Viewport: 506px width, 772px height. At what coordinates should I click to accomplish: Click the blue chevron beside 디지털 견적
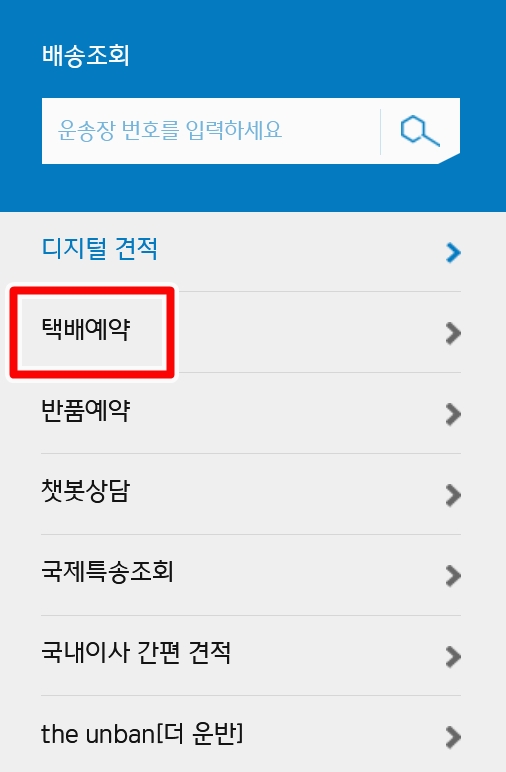coord(453,253)
